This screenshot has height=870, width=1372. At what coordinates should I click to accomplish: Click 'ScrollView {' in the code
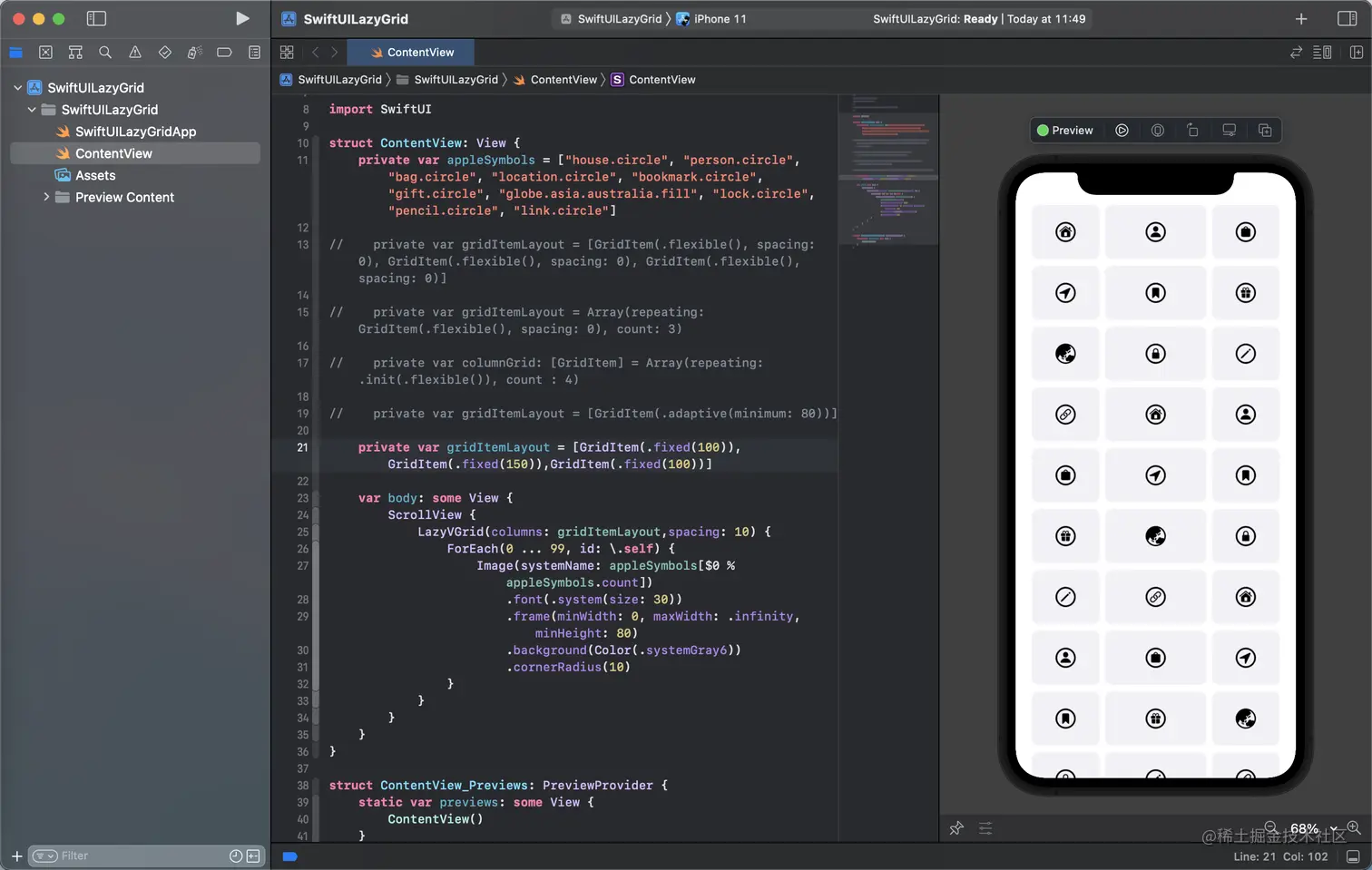(x=432, y=514)
